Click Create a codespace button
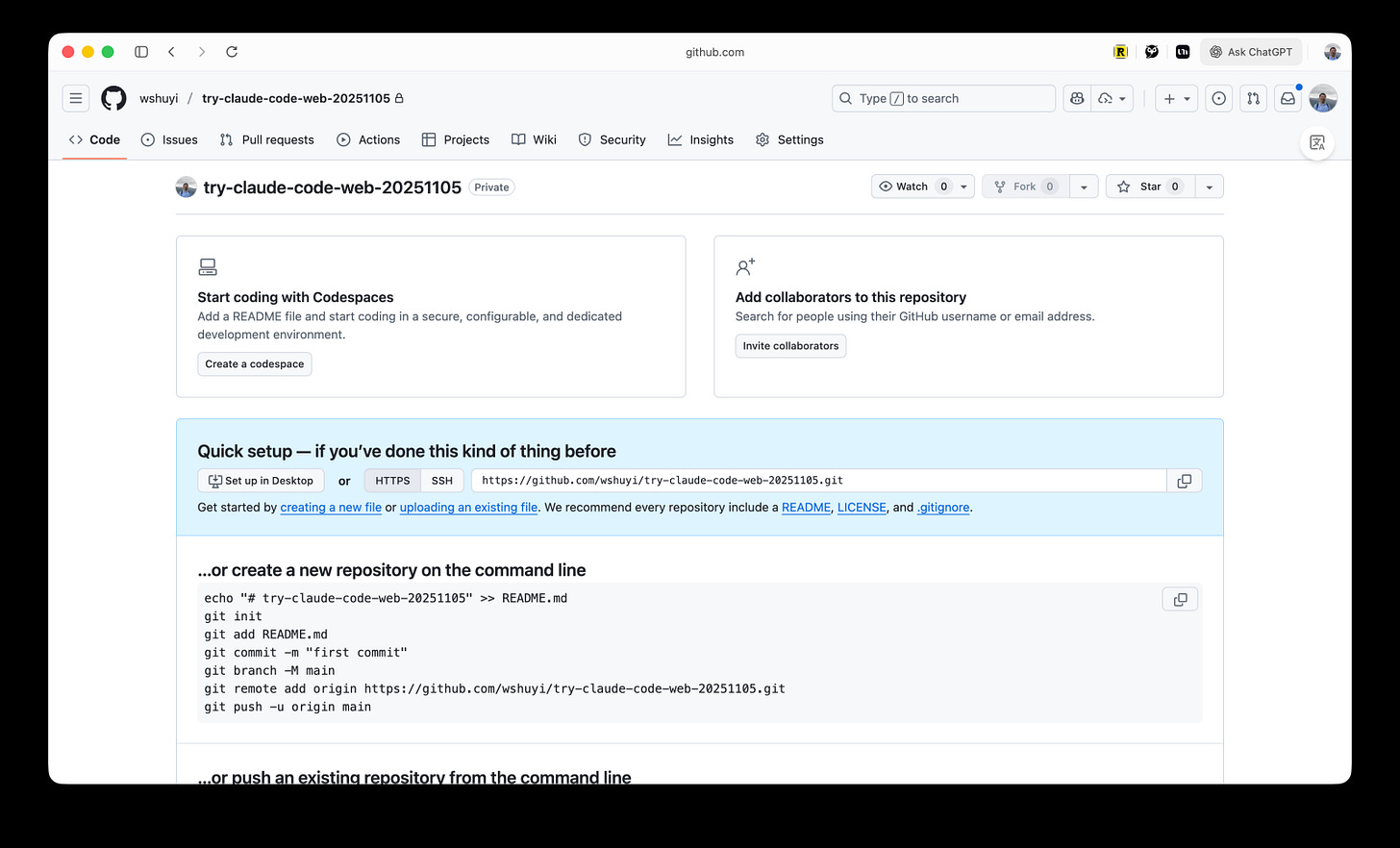This screenshot has height=848, width=1400. tap(255, 363)
